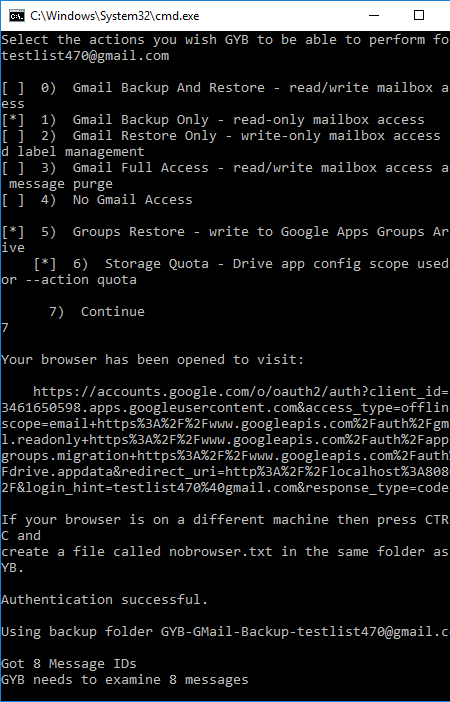Click the typed 7 input line
Screen dimensions: 450x702
5,328
